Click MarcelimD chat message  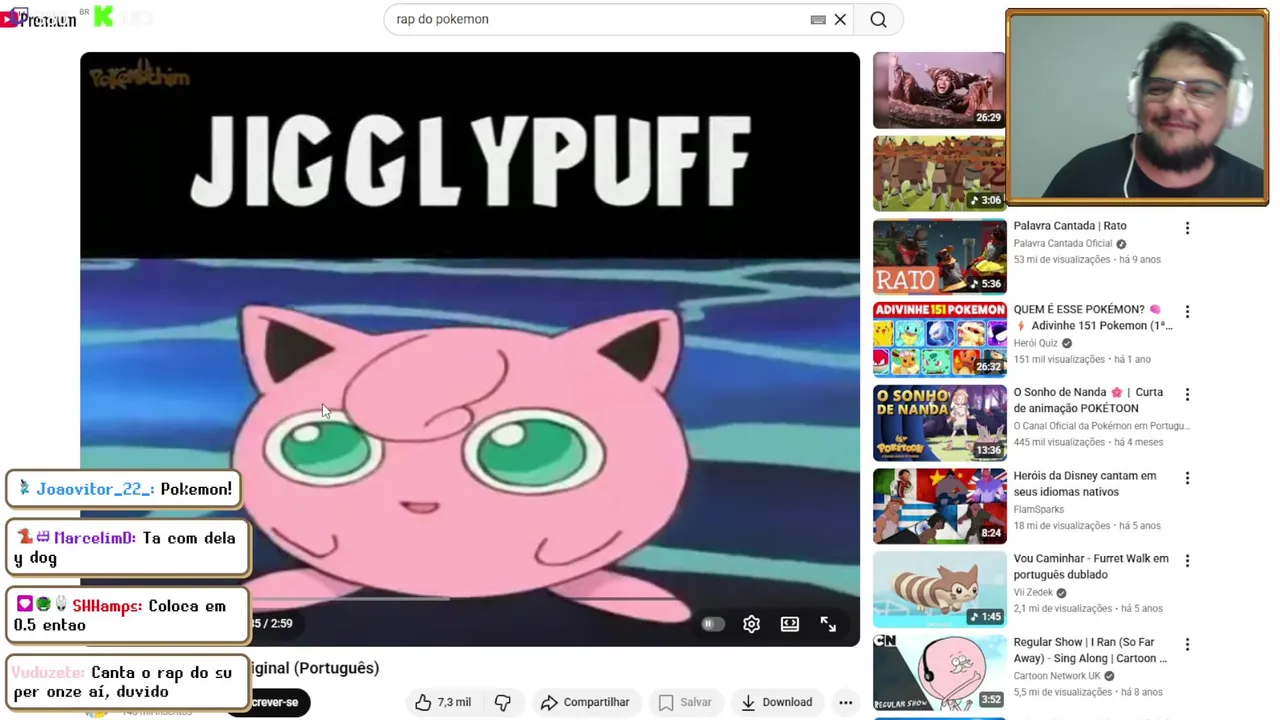(127, 548)
